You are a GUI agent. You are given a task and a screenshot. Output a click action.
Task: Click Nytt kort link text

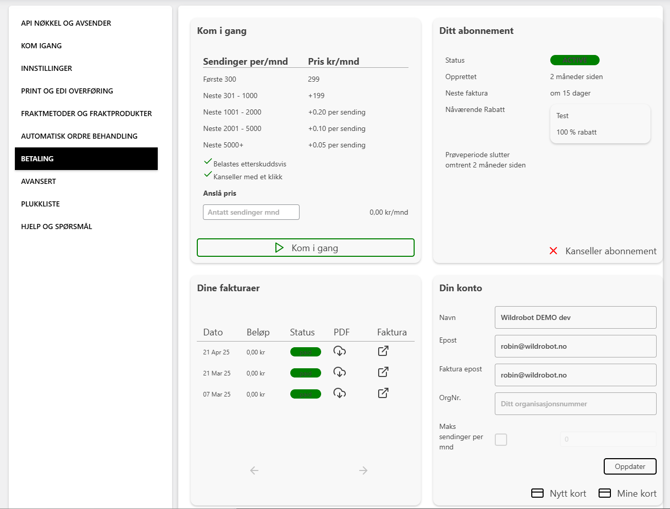pos(568,493)
